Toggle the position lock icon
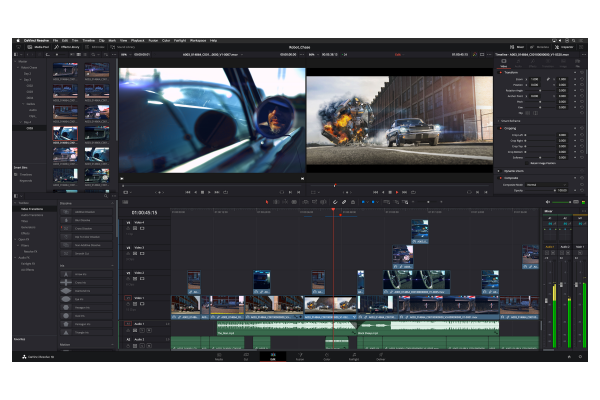Image resolution: width=600 pixels, height=400 pixels. pos(353,202)
